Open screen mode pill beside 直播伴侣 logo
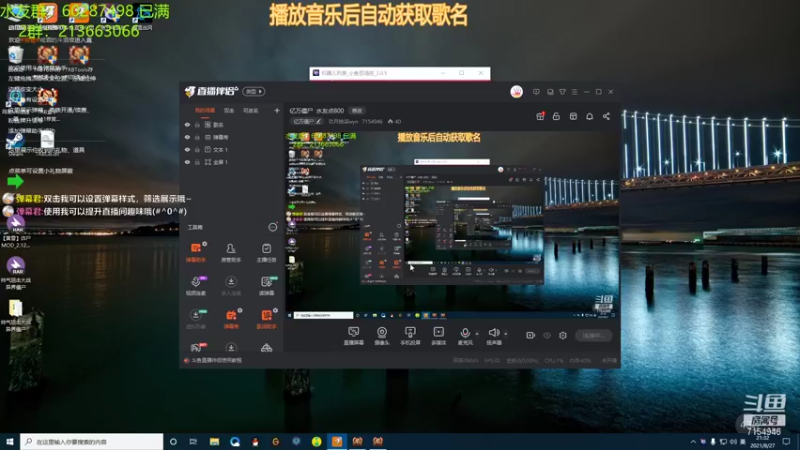The height and width of the screenshot is (450, 800). tap(254, 91)
